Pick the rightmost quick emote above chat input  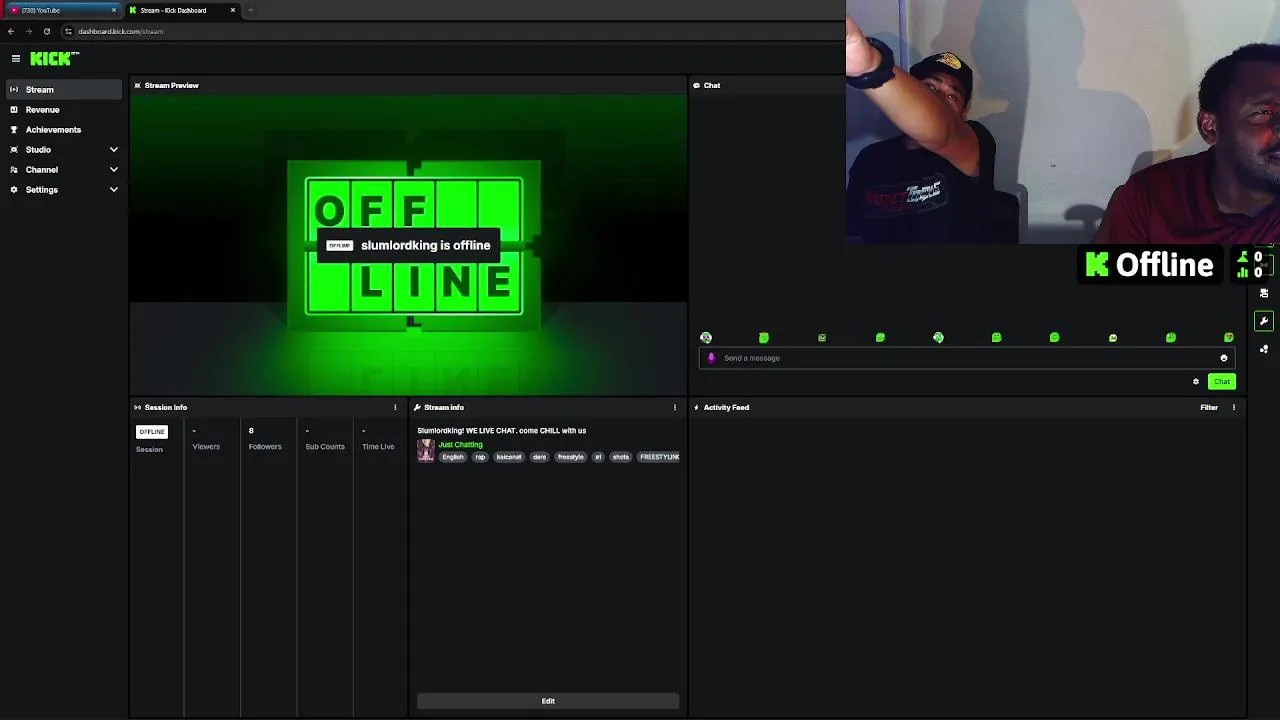click(1229, 338)
